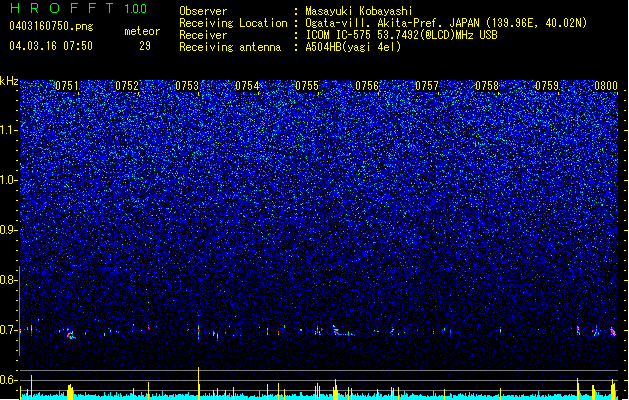Click the antenna A504HB(yagi 4el) text
Screen dimensions: 629x400
[353, 47]
